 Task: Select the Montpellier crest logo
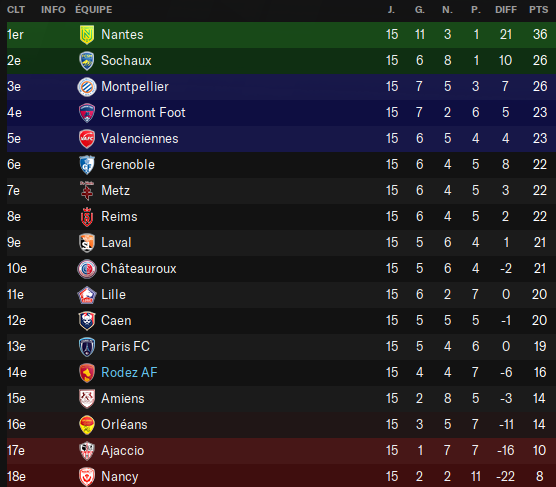point(87,87)
